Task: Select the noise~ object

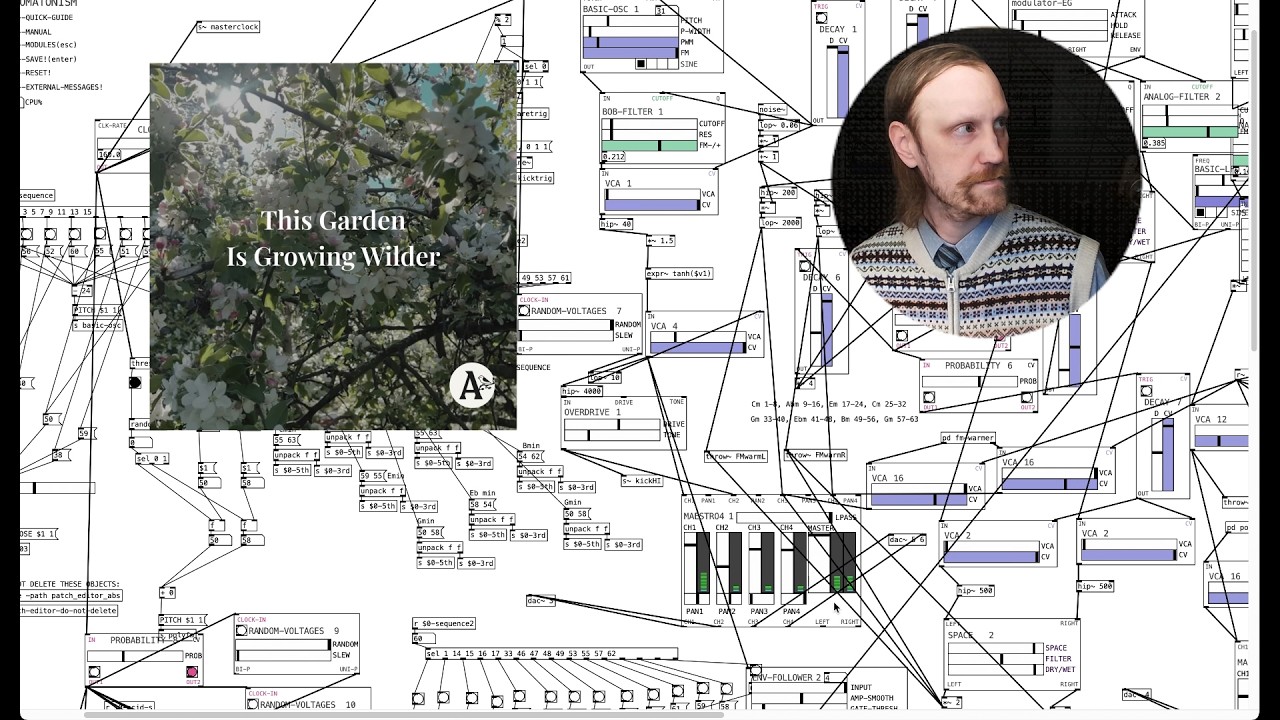Action: (772, 110)
